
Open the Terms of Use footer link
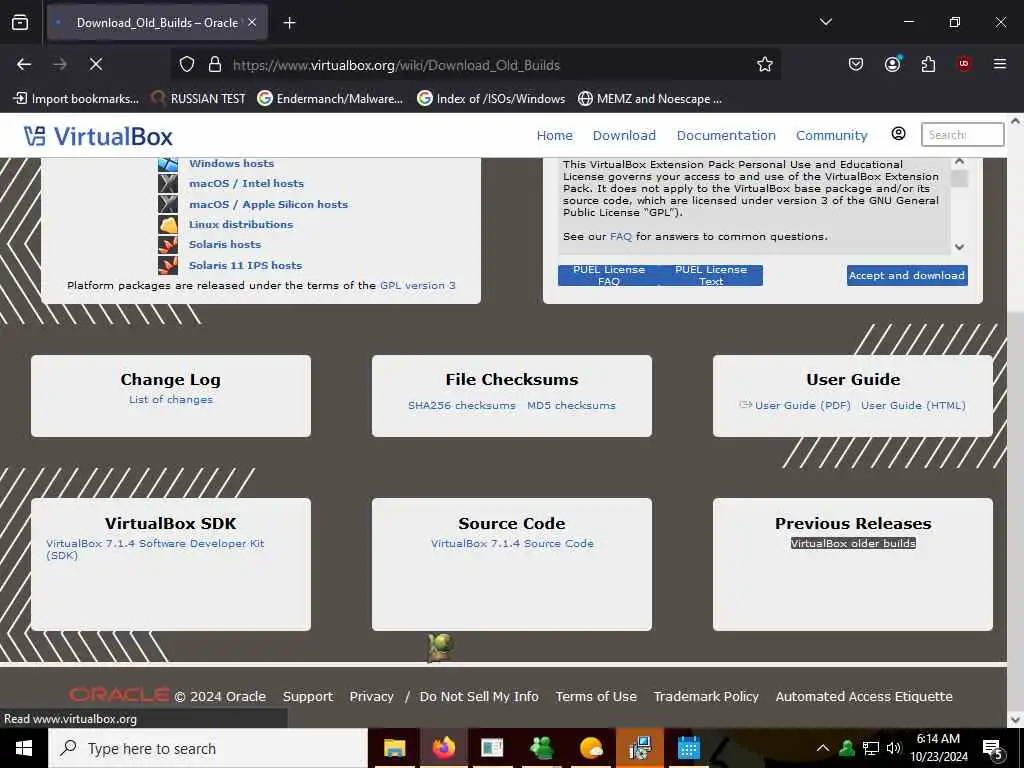coord(596,697)
